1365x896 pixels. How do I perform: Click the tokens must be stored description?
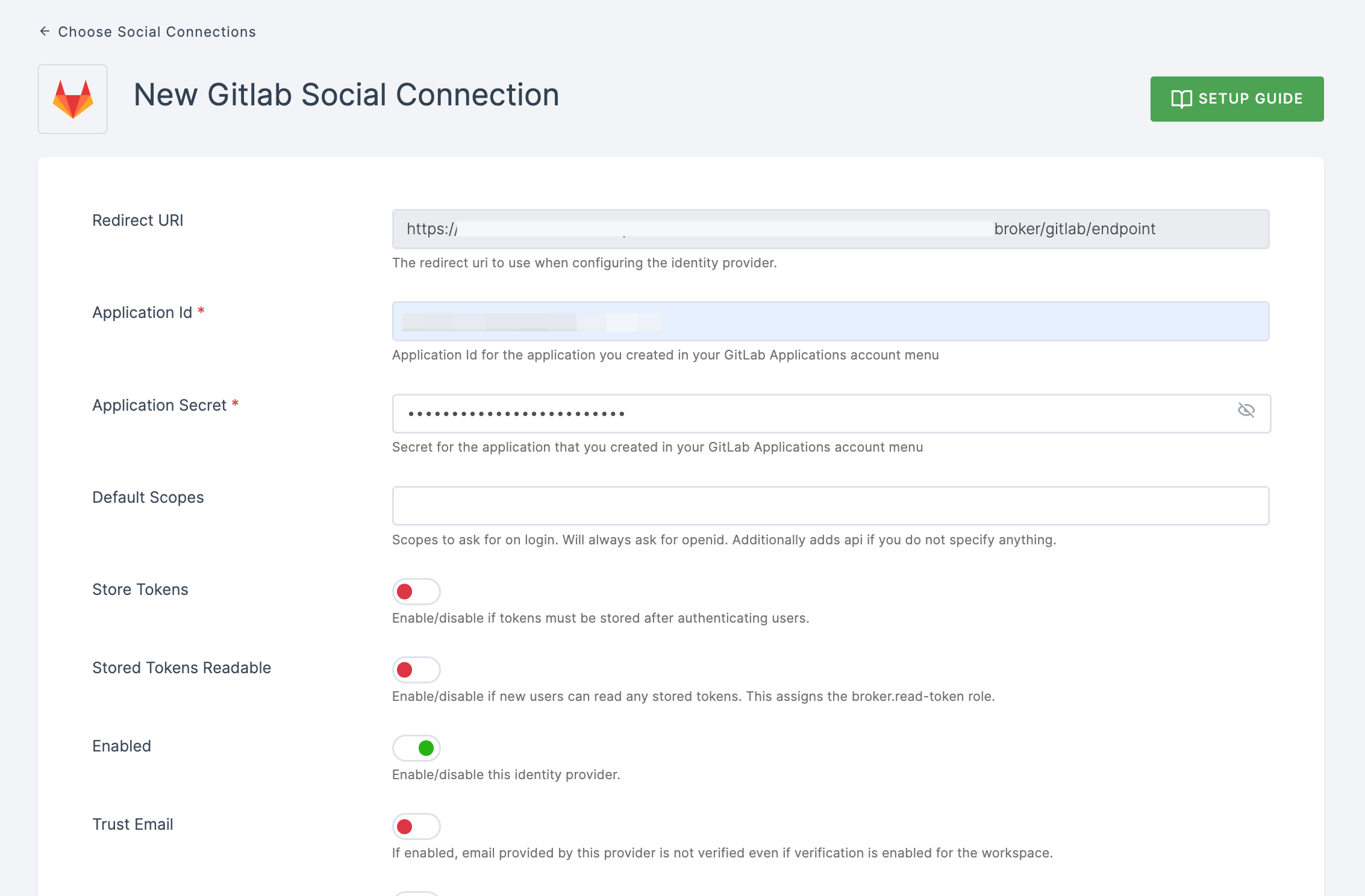601,618
